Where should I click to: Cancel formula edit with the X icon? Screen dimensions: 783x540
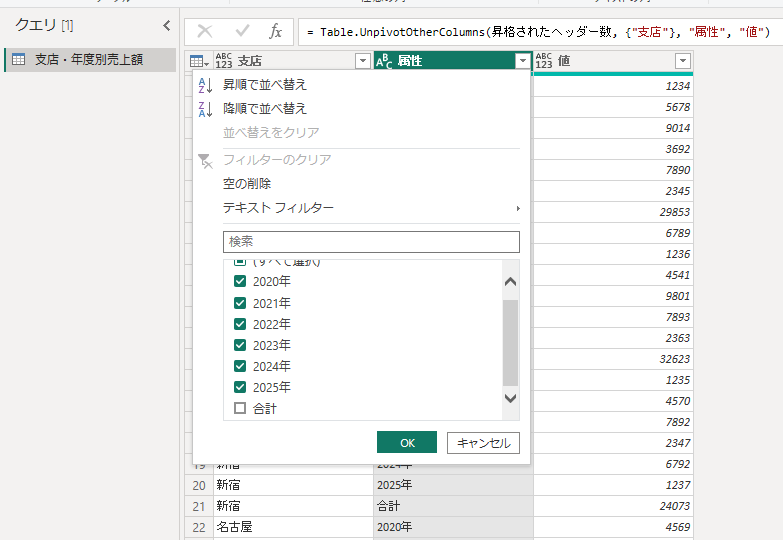pyautogui.click(x=205, y=31)
